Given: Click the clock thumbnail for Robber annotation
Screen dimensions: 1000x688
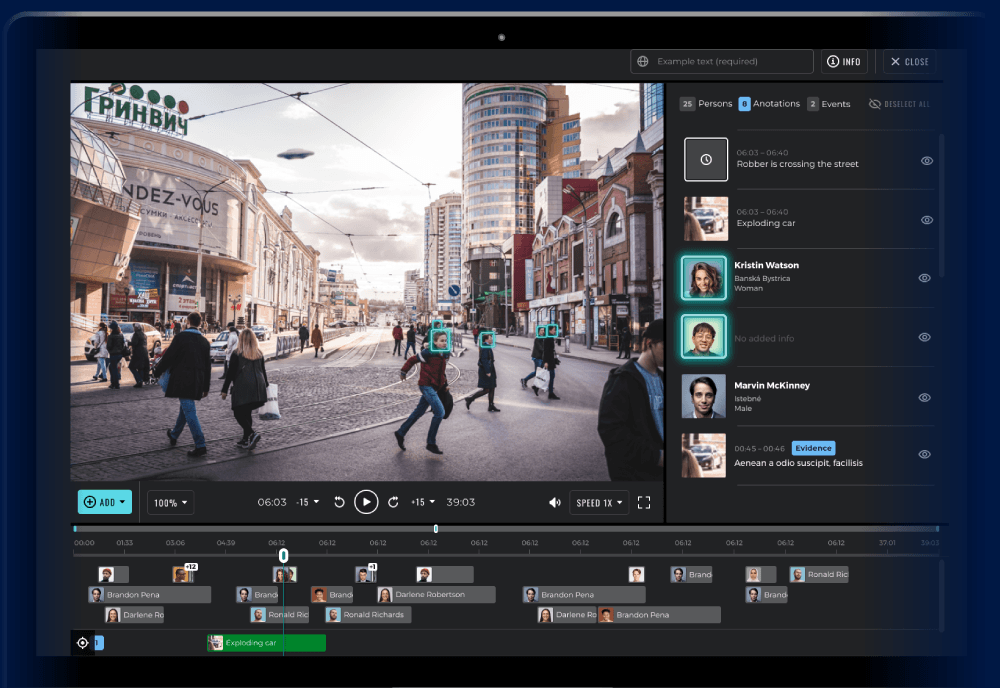Looking at the screenshot, I should [x=705, y=160].
